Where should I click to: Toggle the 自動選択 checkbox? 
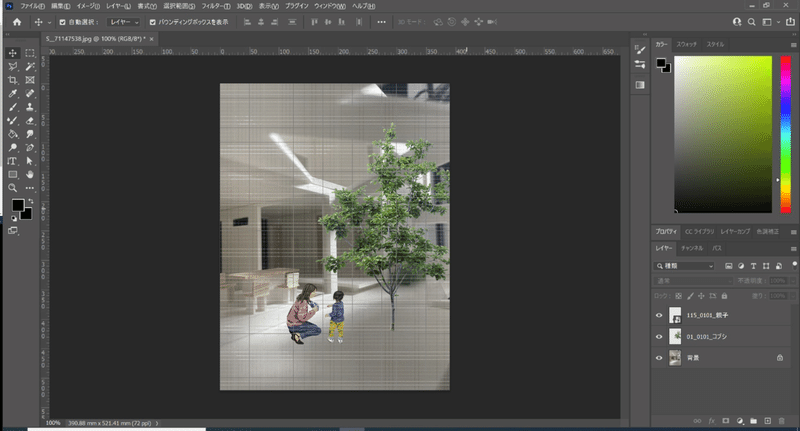pyautogui.click(x=62, y=22)
